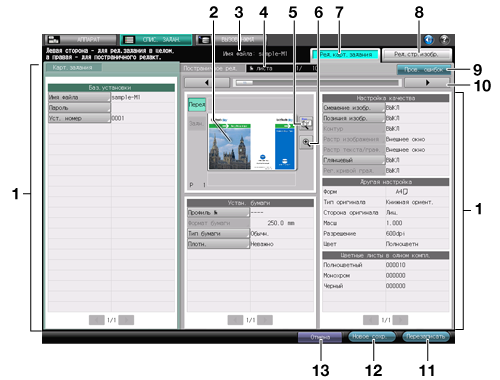Click the 1.000 scale value
This screenshot has height=380, width=500.
394,223
